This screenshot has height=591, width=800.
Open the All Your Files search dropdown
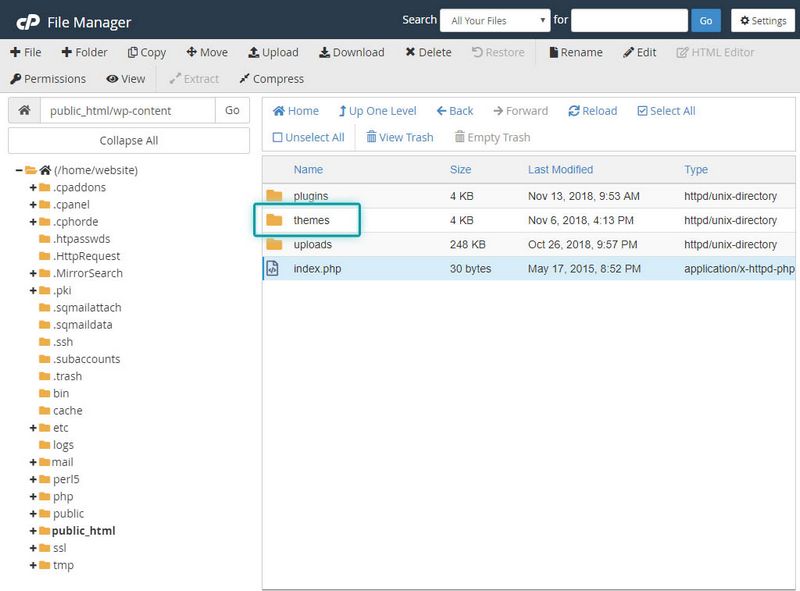click(x=495, y=20)
